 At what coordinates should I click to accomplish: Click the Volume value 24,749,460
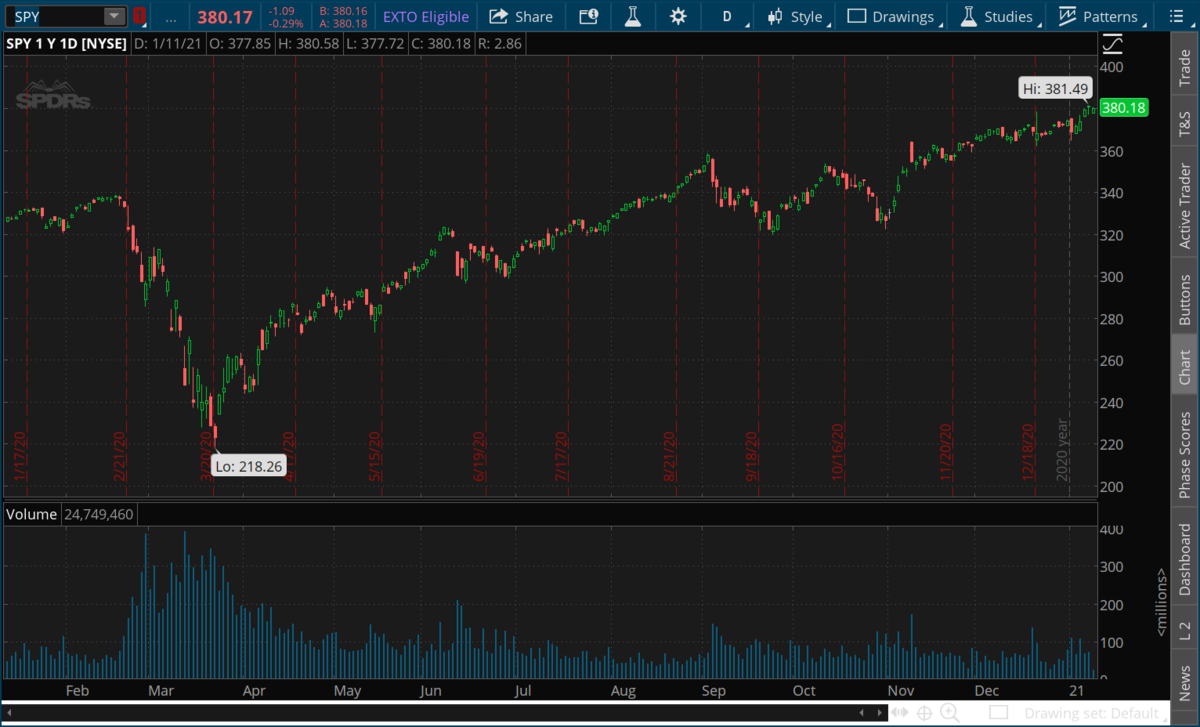[x=98, y=514]
